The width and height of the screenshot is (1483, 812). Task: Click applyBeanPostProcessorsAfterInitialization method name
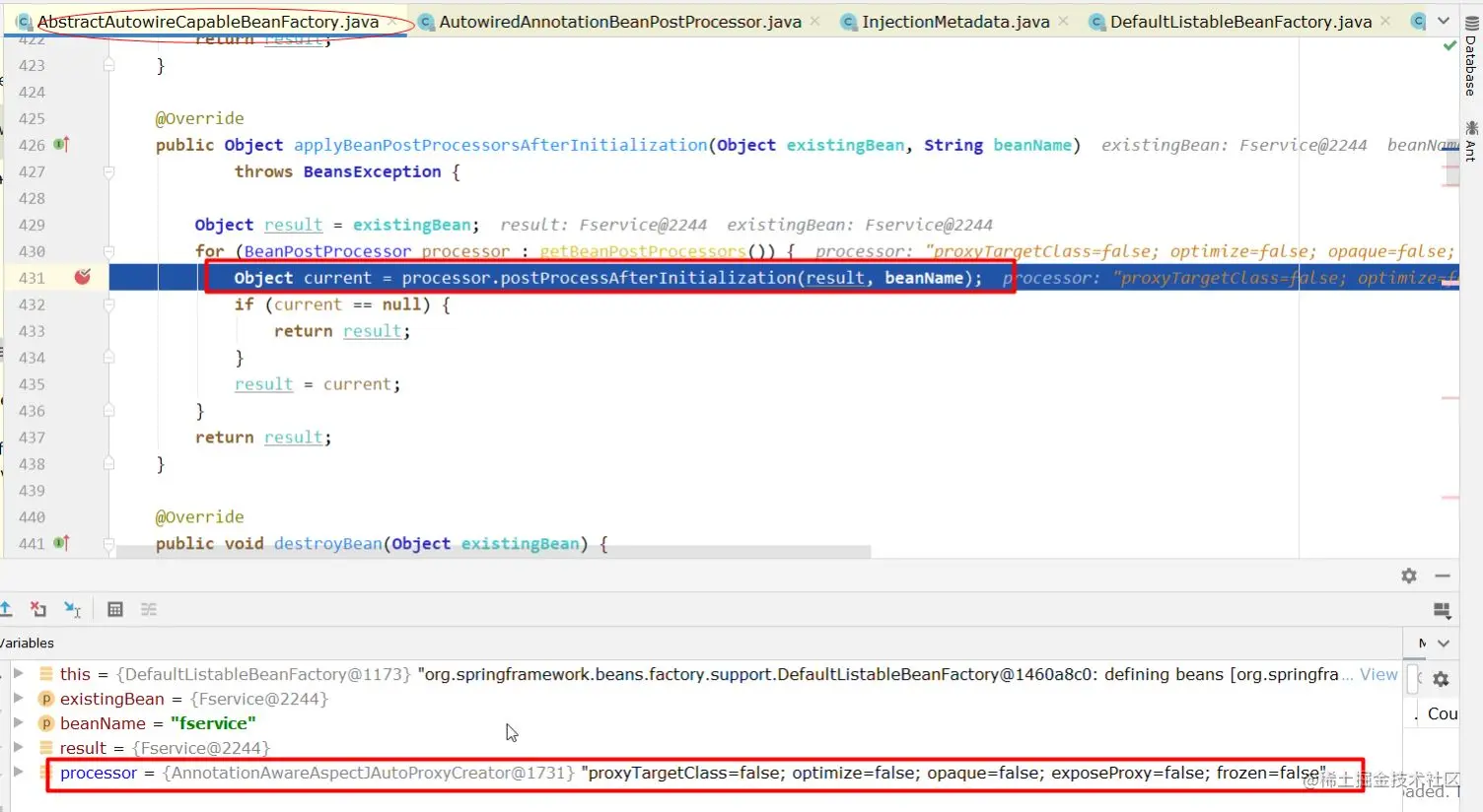tap(500, 145)
